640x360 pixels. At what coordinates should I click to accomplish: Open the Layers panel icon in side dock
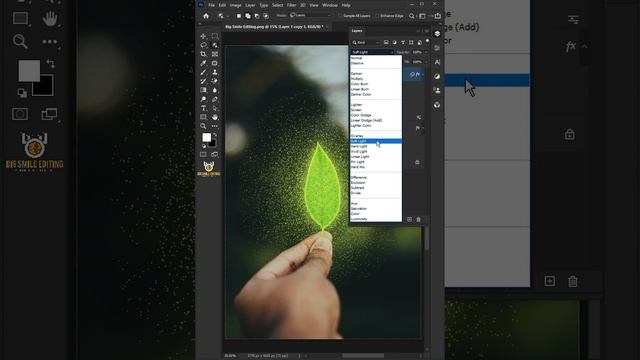[x=437, y=34]
